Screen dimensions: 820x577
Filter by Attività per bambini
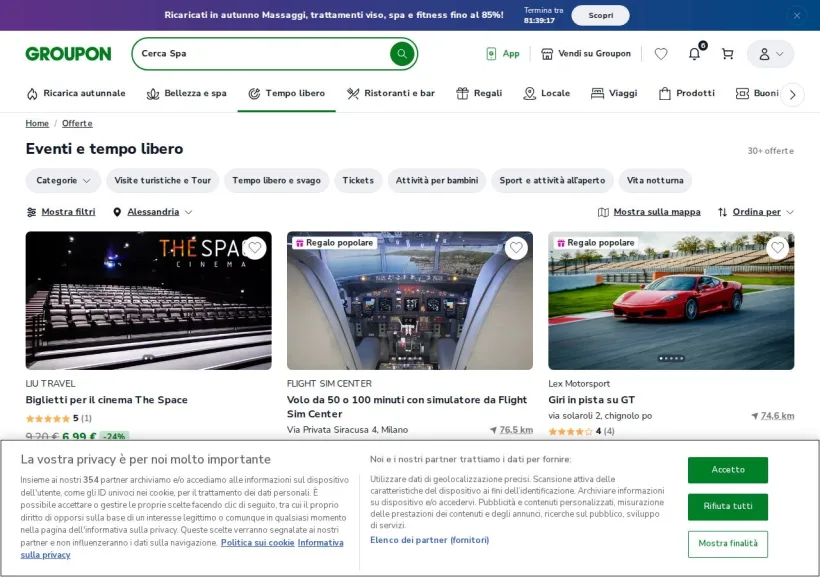[437, 180]
